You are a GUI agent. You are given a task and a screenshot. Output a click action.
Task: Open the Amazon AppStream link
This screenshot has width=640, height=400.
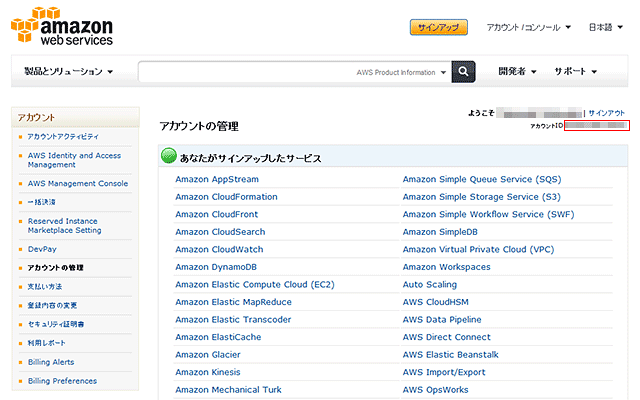tap(217, 179)
